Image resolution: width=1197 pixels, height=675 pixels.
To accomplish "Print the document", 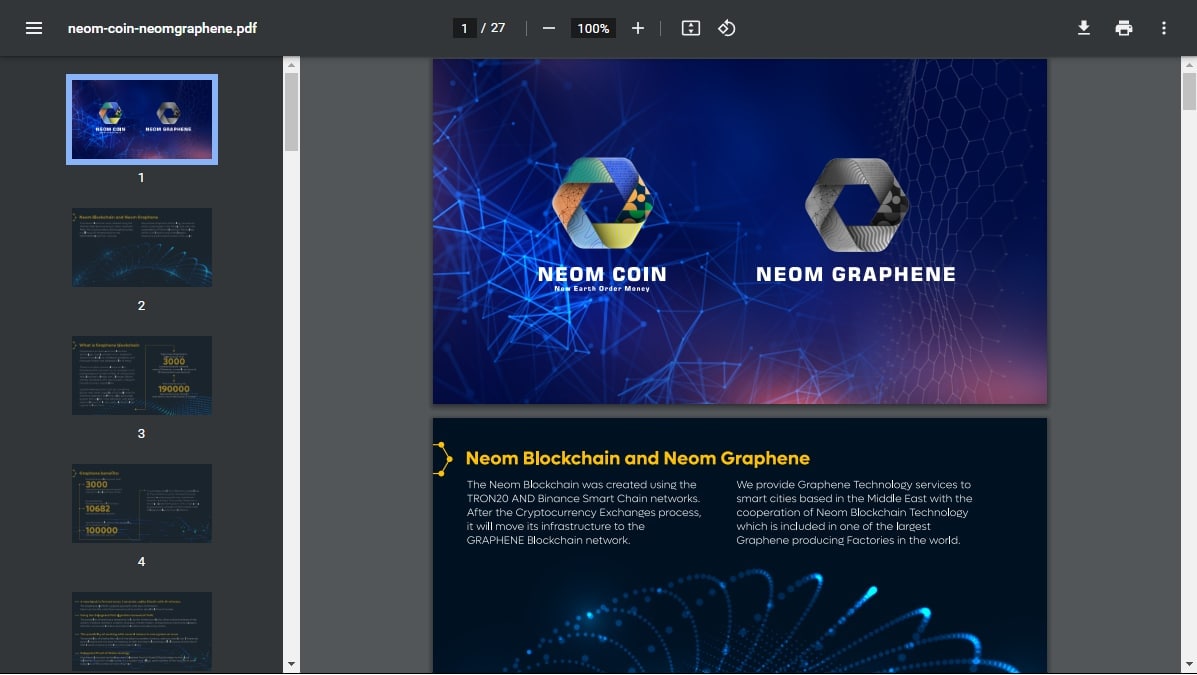I will [x=1124, y=28].
